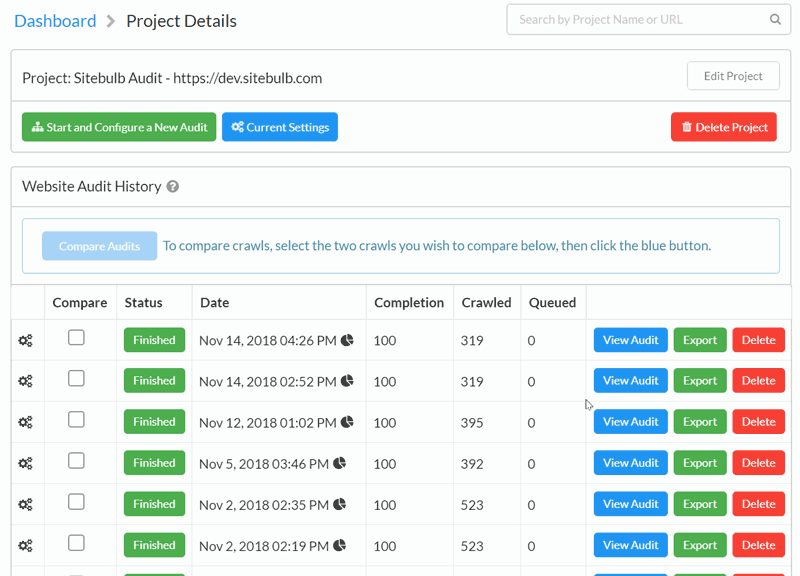The image size is (800, 576).
Task: Tick compare checkbox for Nov 14 02:52 PM audit
Action: (76, 379)
